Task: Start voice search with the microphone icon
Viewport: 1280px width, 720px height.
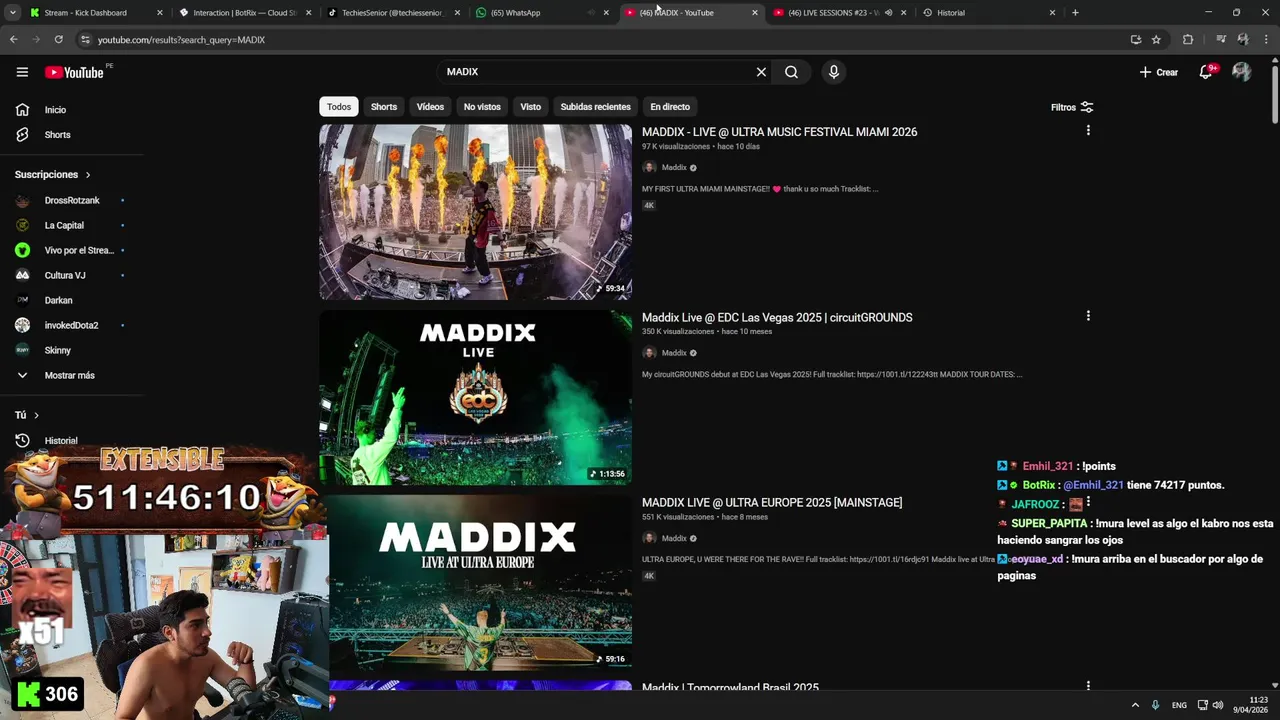Action: pyautogui.click(x=833, y=72)
